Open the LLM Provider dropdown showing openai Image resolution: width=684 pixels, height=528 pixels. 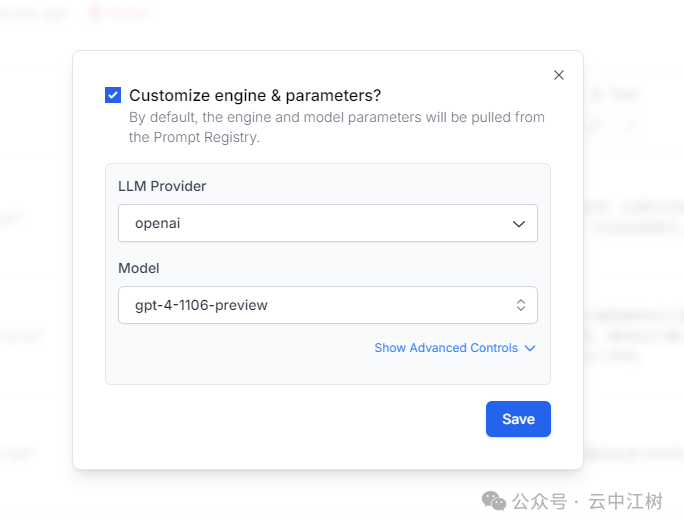[x=327, y=224]
